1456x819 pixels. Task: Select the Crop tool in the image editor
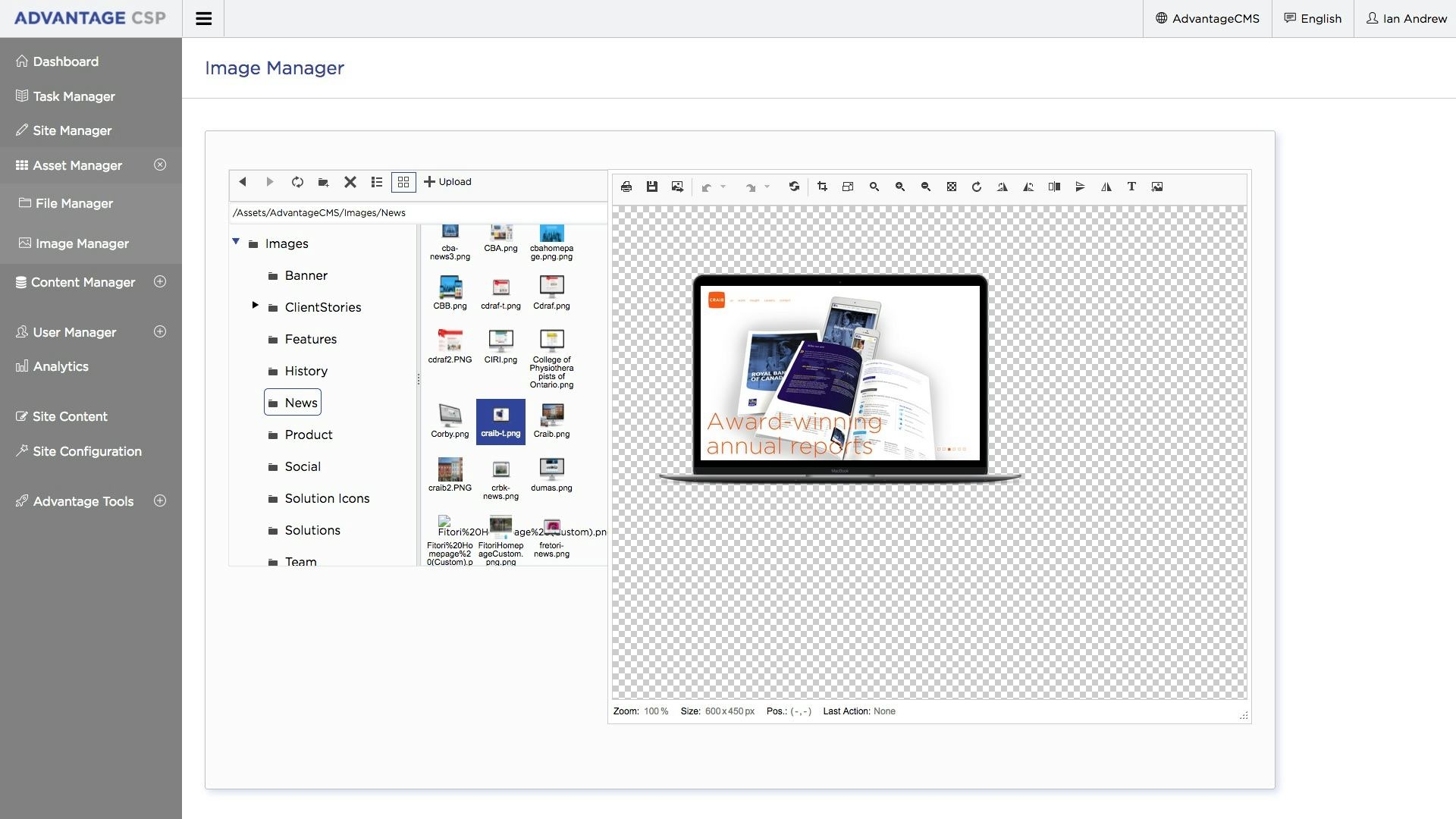(823, 187)
